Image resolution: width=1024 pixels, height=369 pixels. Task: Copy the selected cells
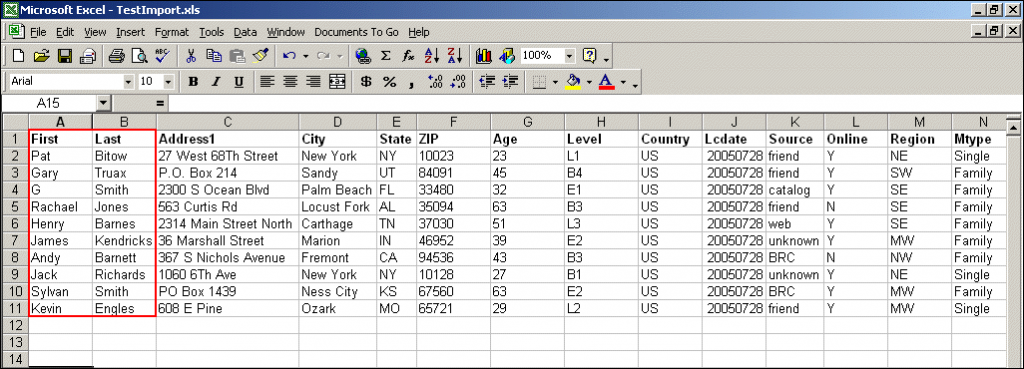tap(214, 56)
